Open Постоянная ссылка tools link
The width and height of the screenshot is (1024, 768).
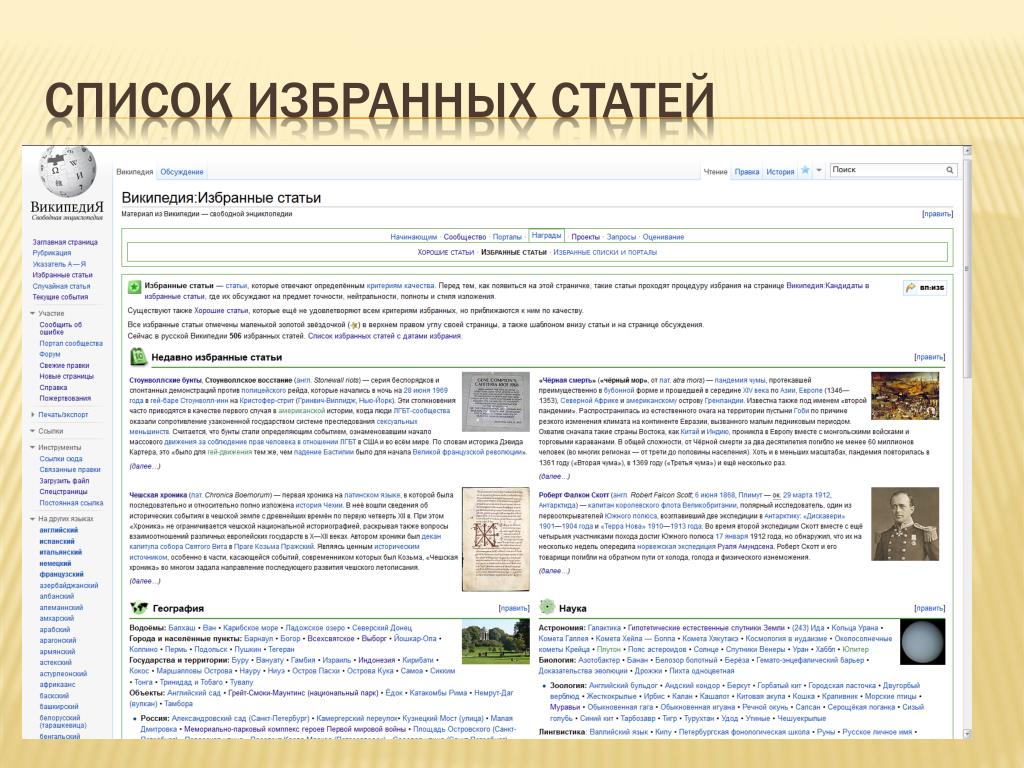click(x=71, y=502)
